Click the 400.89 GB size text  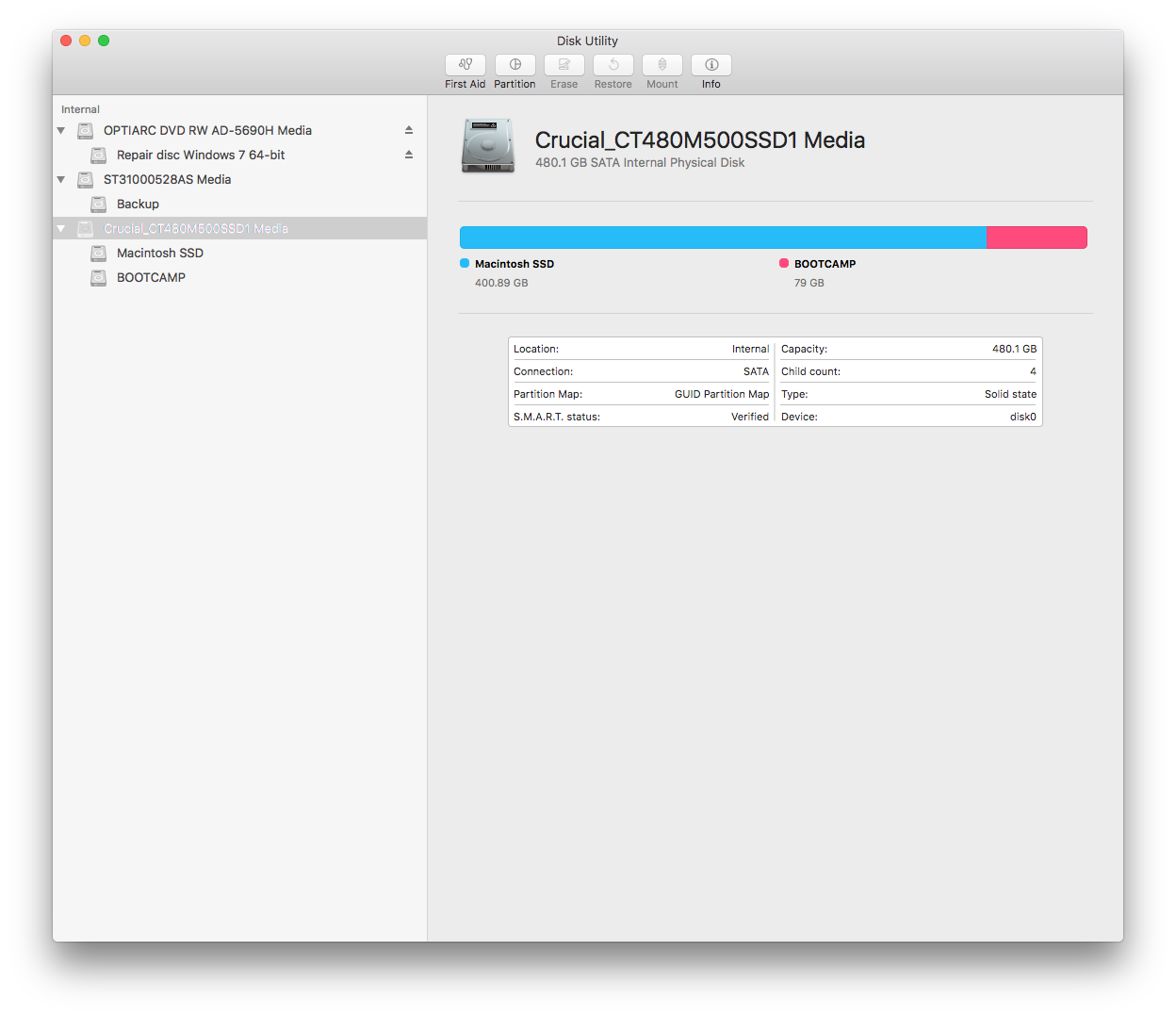tap(501, 283)
